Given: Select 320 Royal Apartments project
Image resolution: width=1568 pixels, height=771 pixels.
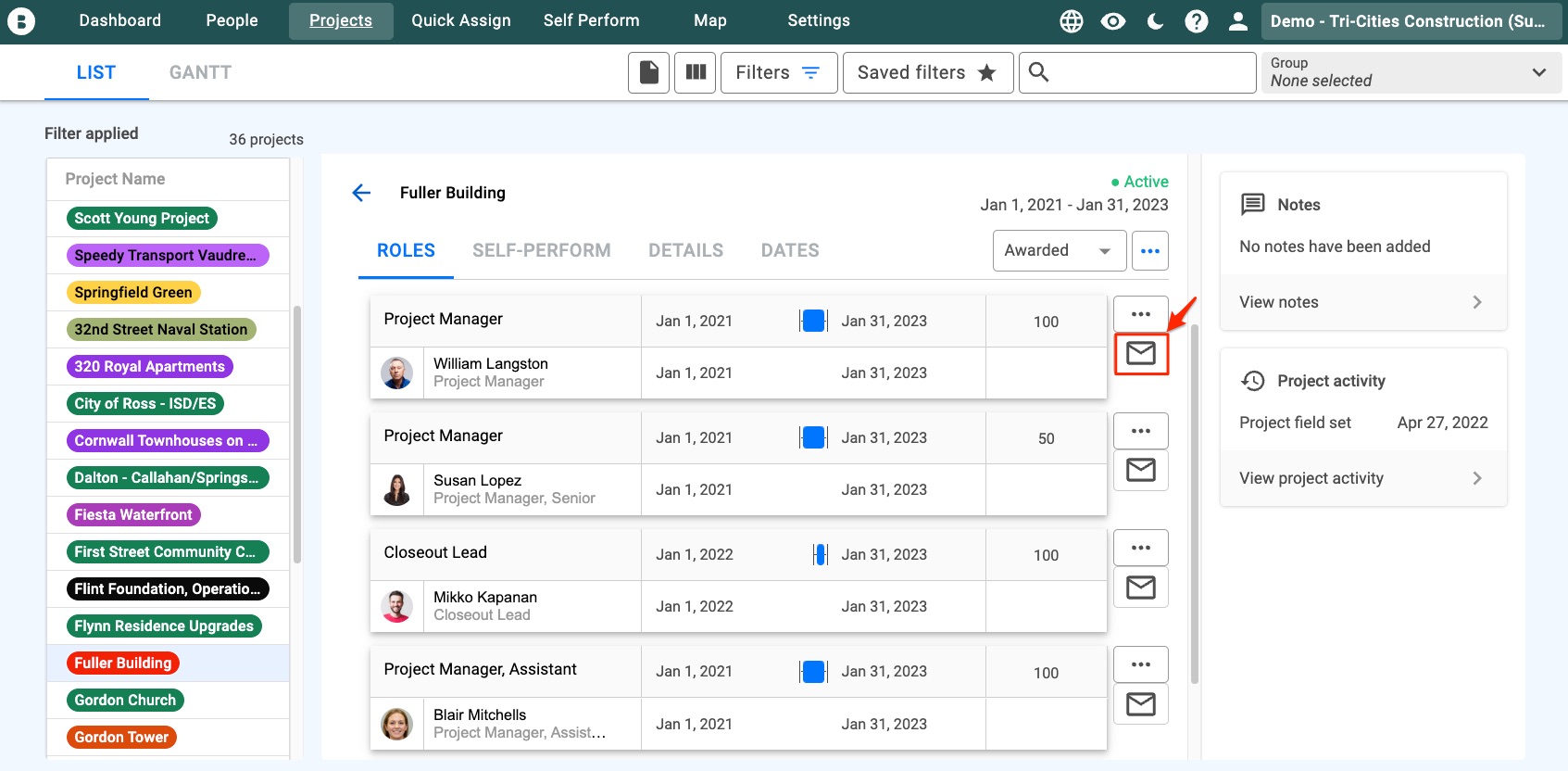Looking at the screenshot, I should (x=150, y=366).
